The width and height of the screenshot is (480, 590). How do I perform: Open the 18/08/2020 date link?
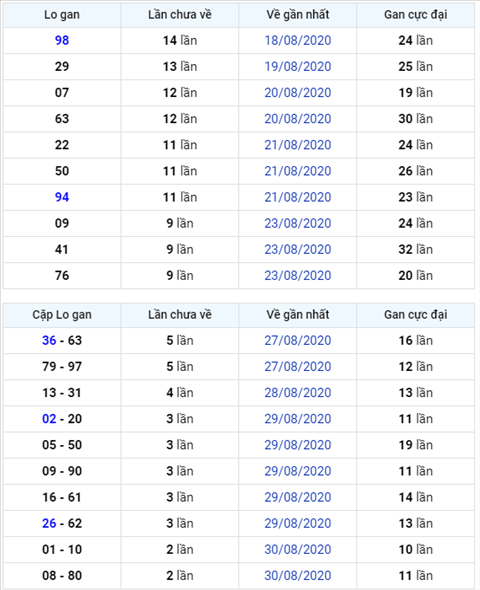(x=298, y=40)
